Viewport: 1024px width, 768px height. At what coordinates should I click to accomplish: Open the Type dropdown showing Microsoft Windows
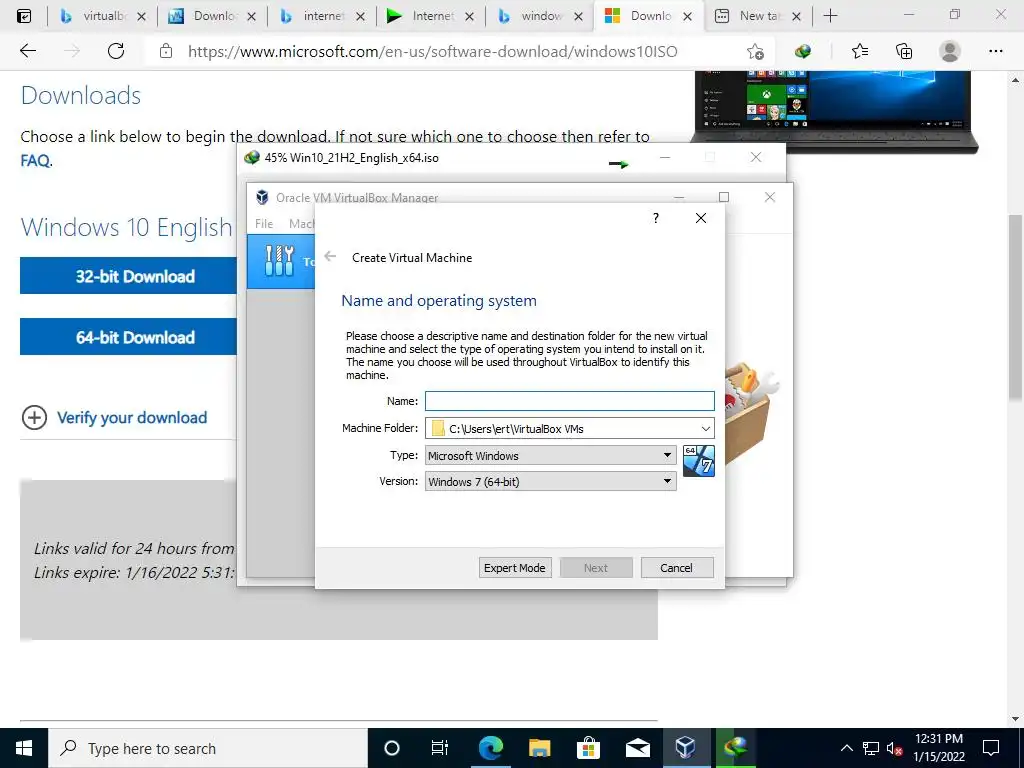point(551,455)
